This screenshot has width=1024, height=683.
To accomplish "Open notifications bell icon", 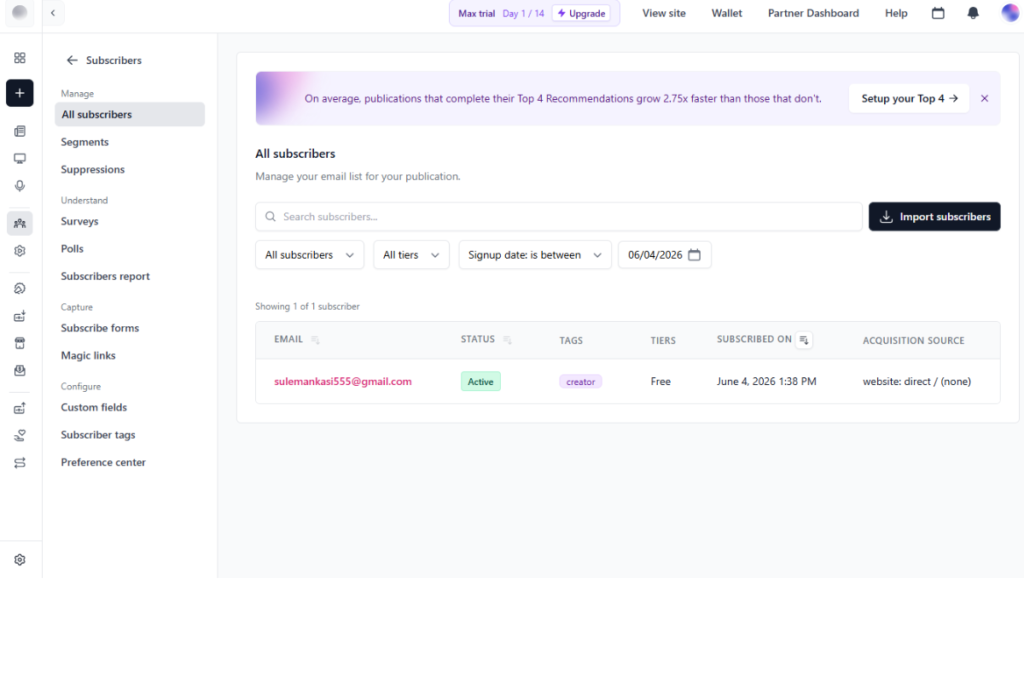I will (x=972, y=13).
